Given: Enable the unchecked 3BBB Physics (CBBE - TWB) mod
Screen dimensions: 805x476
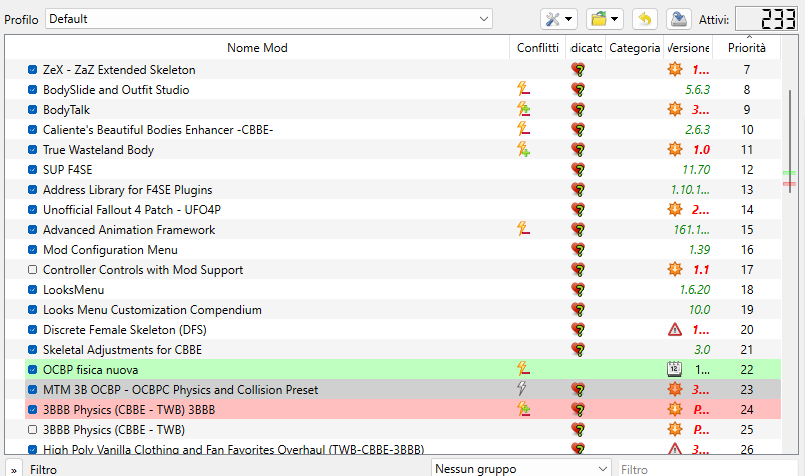Looking at the screenshot, I should pos(32,429).
